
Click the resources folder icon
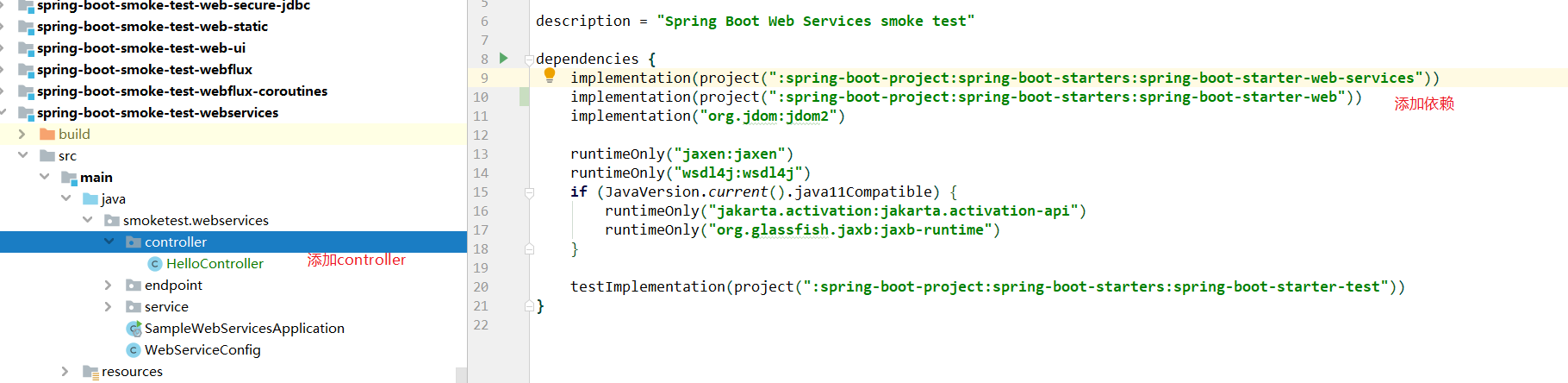(x=90, y=372)
